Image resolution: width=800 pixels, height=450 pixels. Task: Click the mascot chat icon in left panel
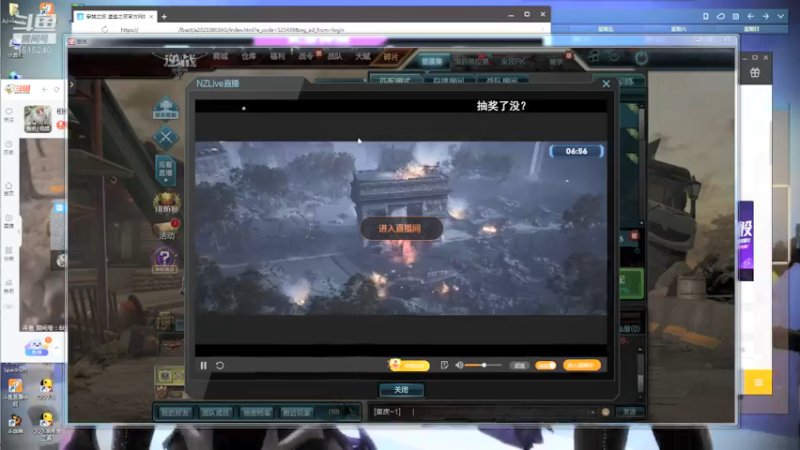click(x=37, y=347)
